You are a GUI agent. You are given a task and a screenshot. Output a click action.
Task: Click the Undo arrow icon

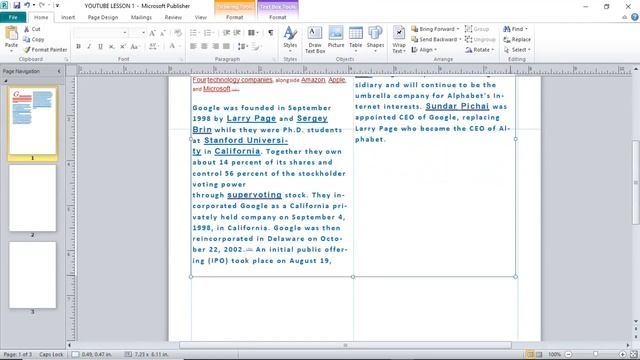27,5
